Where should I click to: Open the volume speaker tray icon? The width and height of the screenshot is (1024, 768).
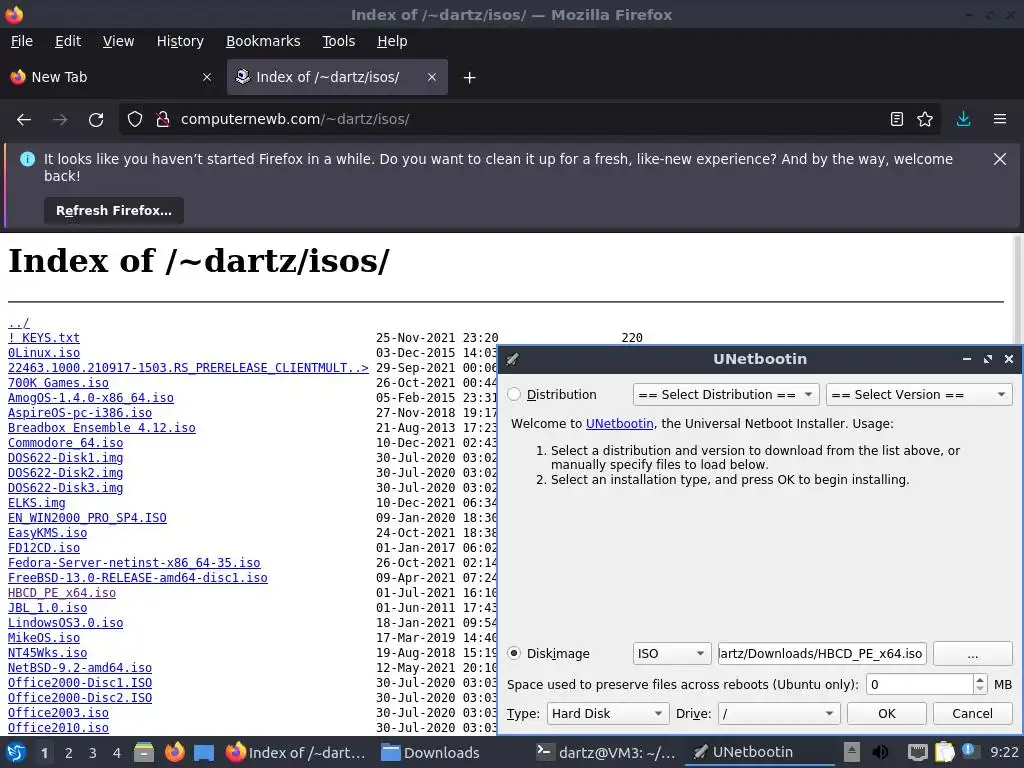point(880,752)
